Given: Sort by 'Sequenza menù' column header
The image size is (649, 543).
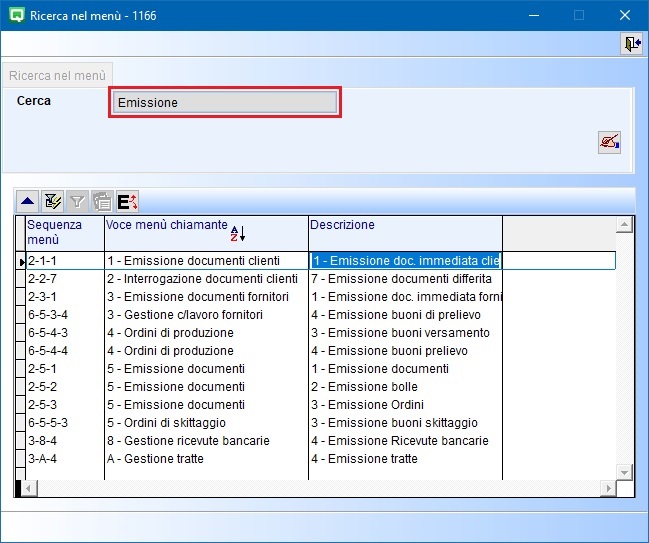Looking at the screenshot, I should [x=64, y=232].
